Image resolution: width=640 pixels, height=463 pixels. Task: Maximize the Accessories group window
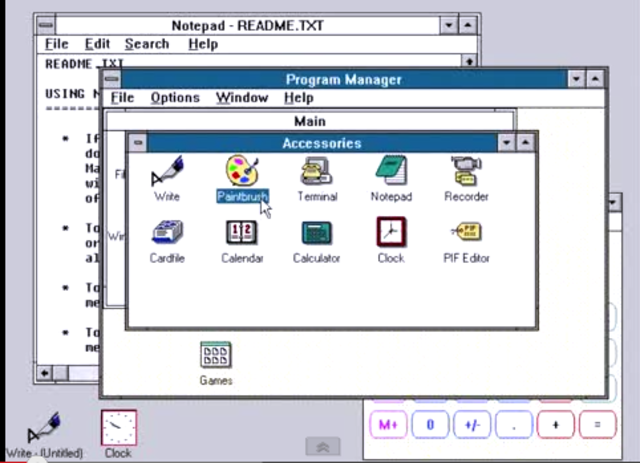525,143
